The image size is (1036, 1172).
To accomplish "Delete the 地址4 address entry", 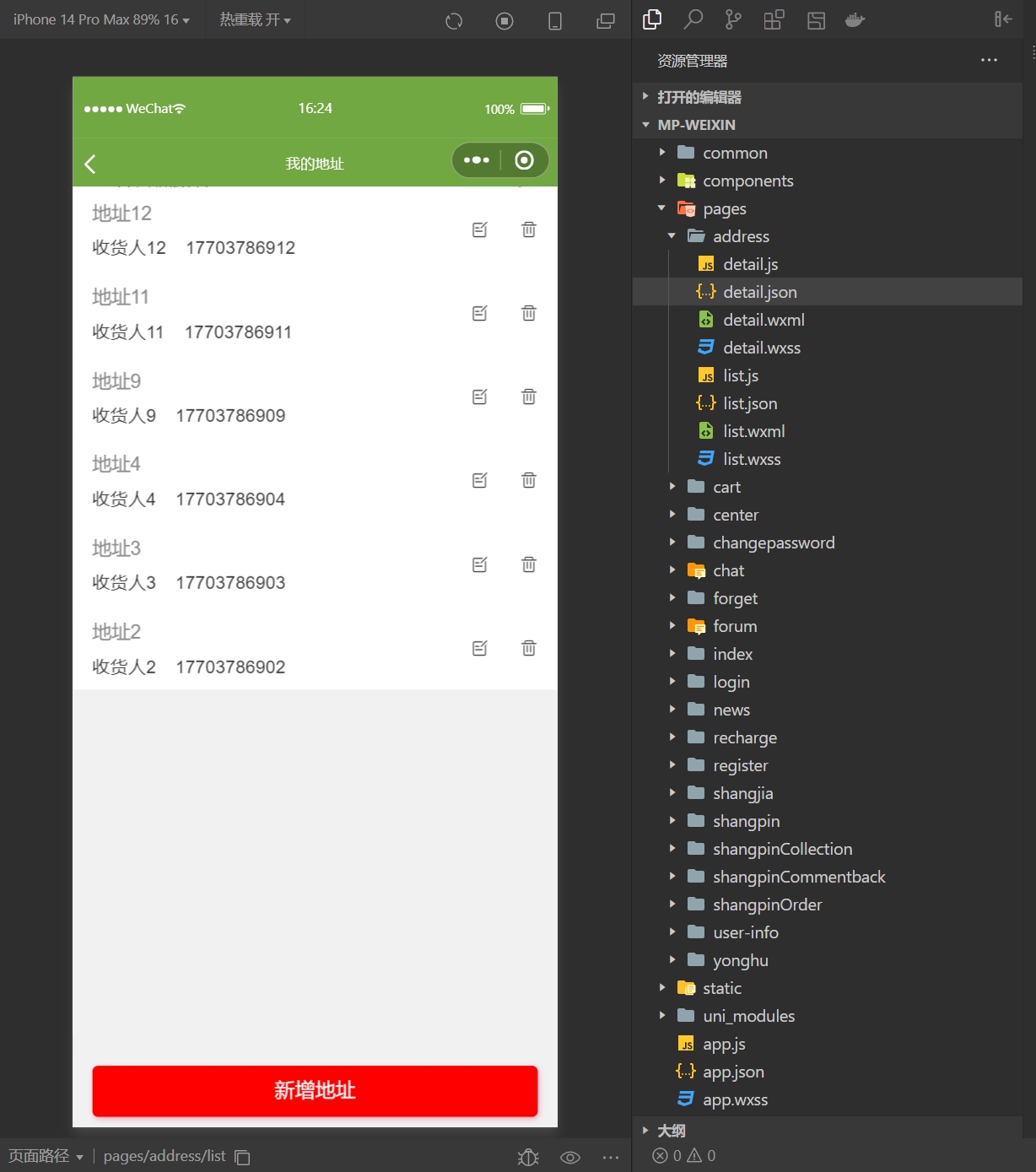I will pyautogui.click(x=529, y=480).
